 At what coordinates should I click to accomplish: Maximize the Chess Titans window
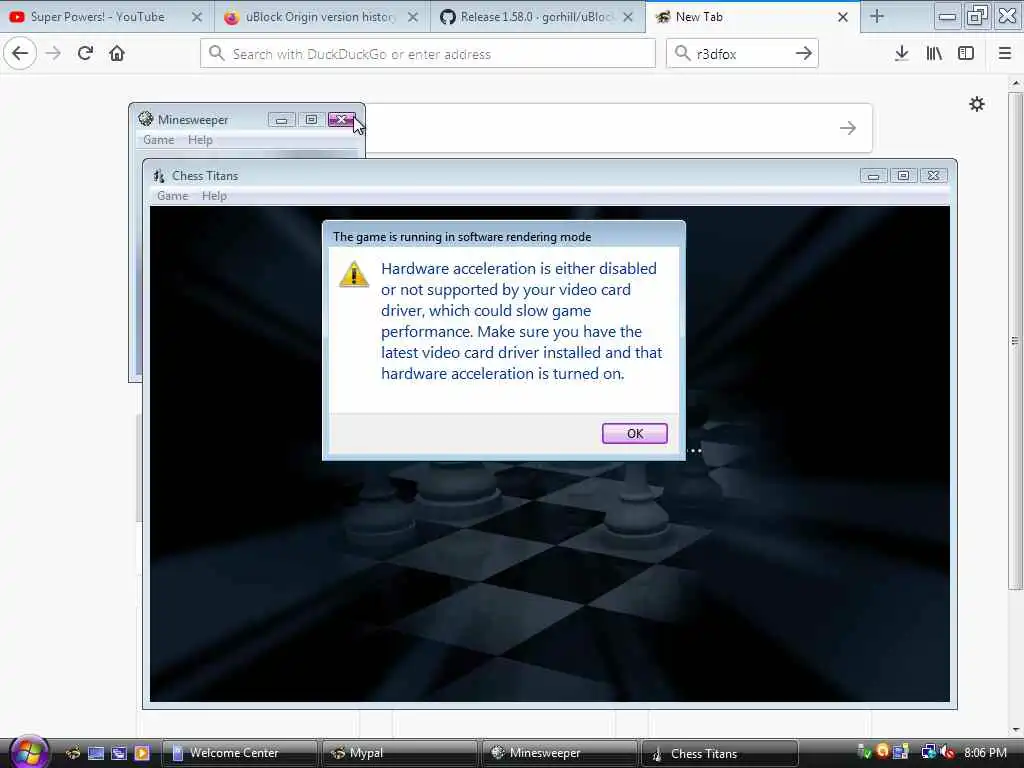(x=903, y=176)
